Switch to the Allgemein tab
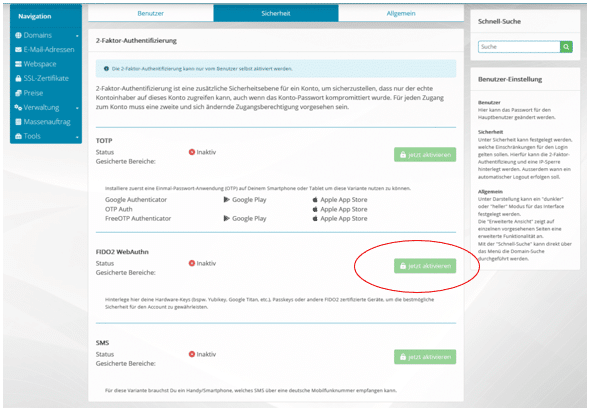 pyautogui.click(x=401, y=13)
